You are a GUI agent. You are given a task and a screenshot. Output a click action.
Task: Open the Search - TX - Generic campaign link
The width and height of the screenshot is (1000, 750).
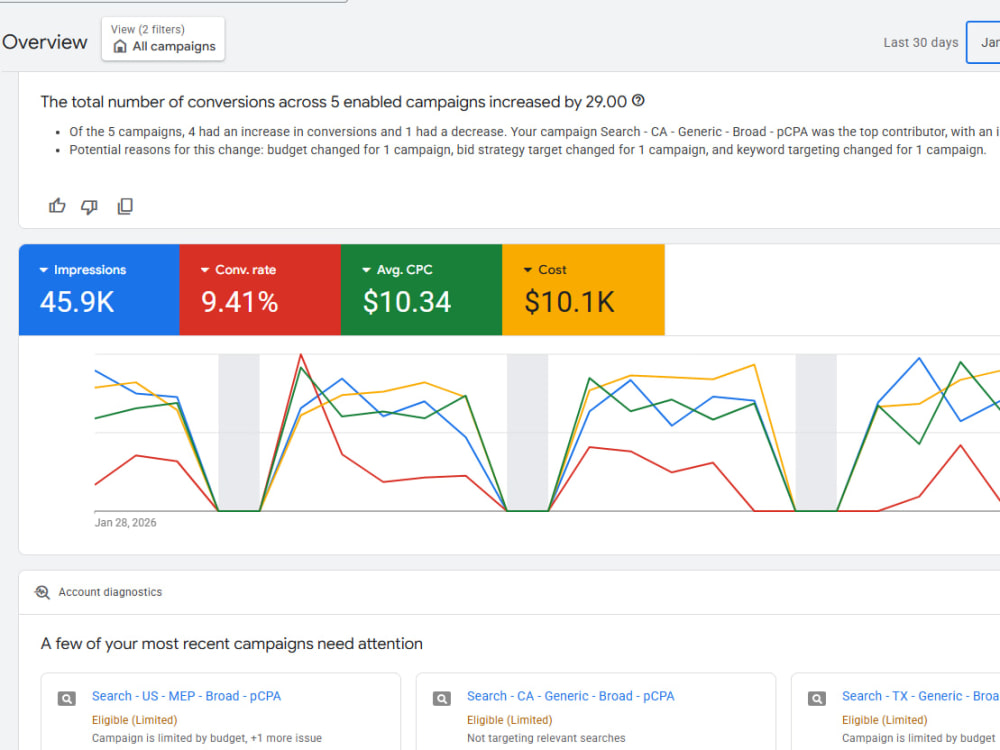click(x=920, y=696)
